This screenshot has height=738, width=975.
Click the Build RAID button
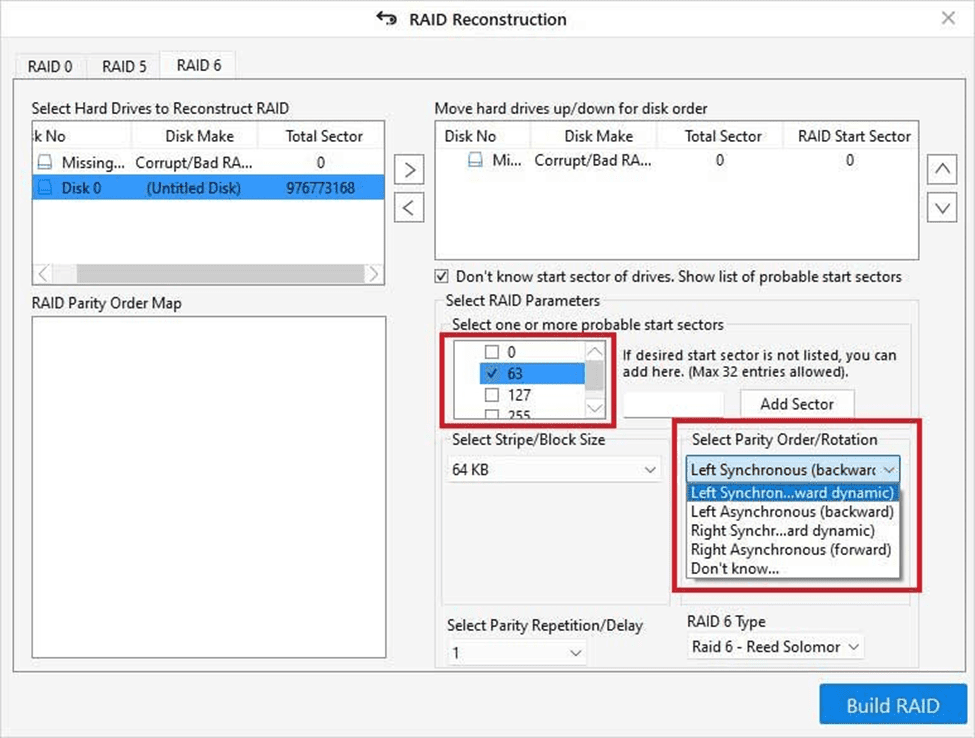pyautogui.click(x=893, y=704)
